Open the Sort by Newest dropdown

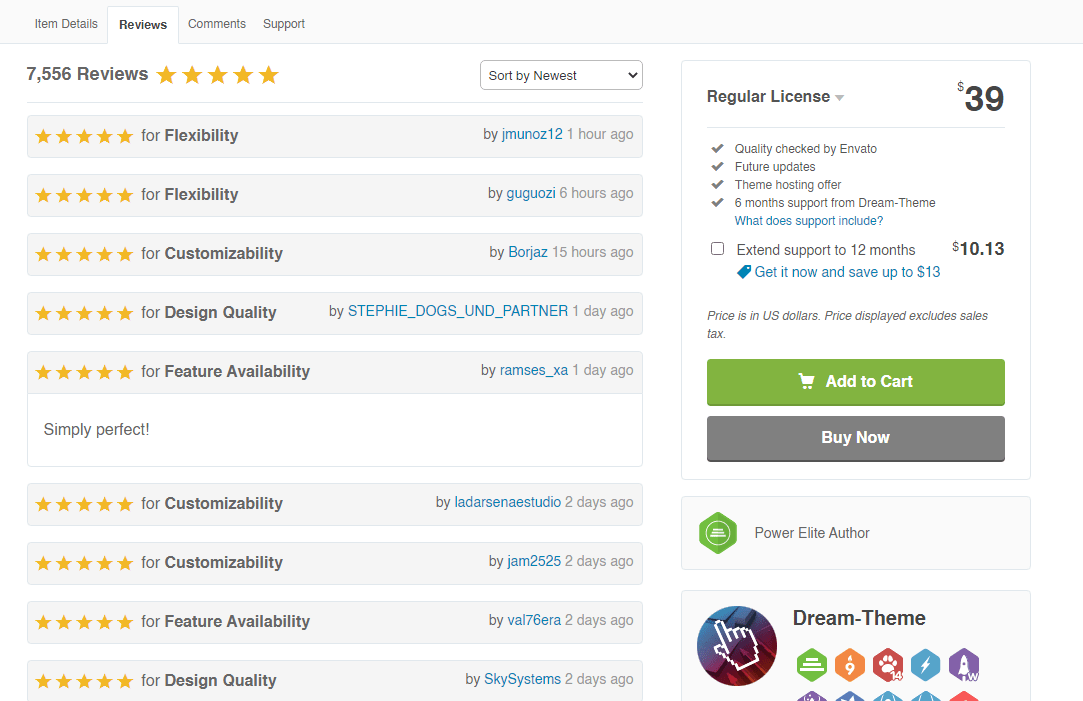561,75
